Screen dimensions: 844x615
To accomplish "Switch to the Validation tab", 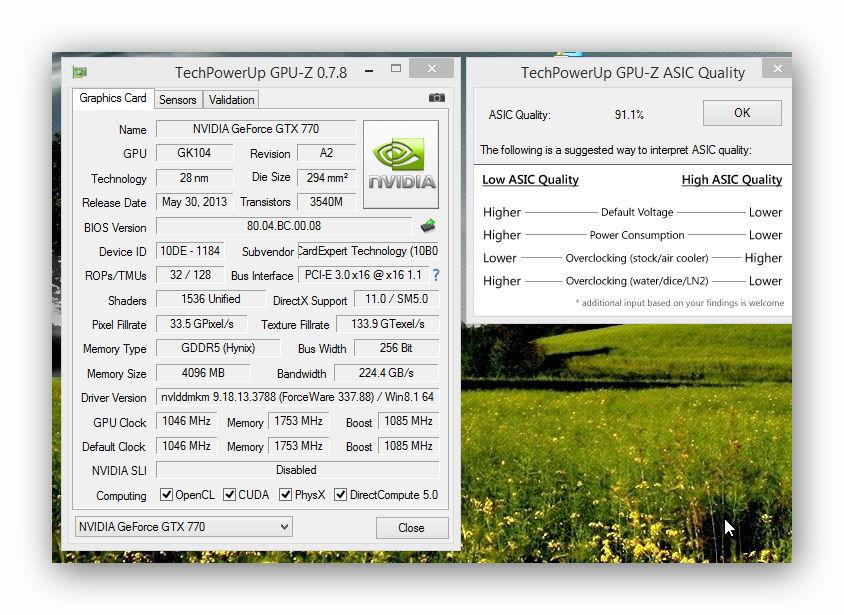I will pos(231,100).
